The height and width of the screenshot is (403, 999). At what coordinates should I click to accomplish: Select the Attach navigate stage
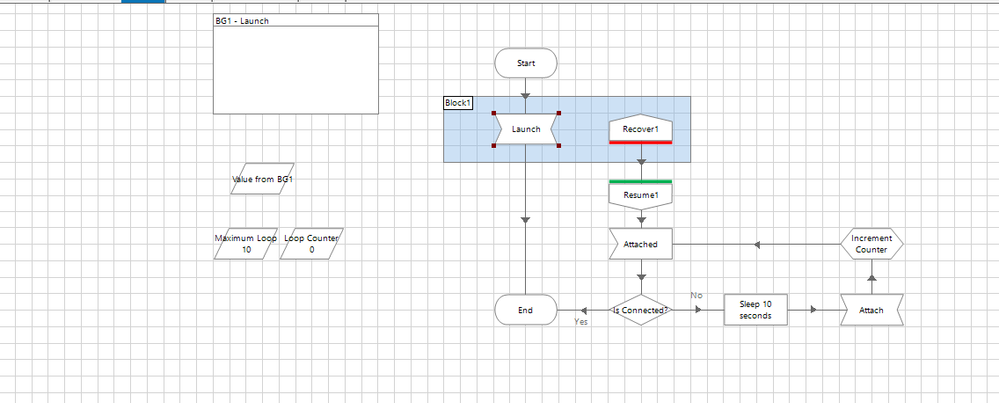(x=871, y=310)
